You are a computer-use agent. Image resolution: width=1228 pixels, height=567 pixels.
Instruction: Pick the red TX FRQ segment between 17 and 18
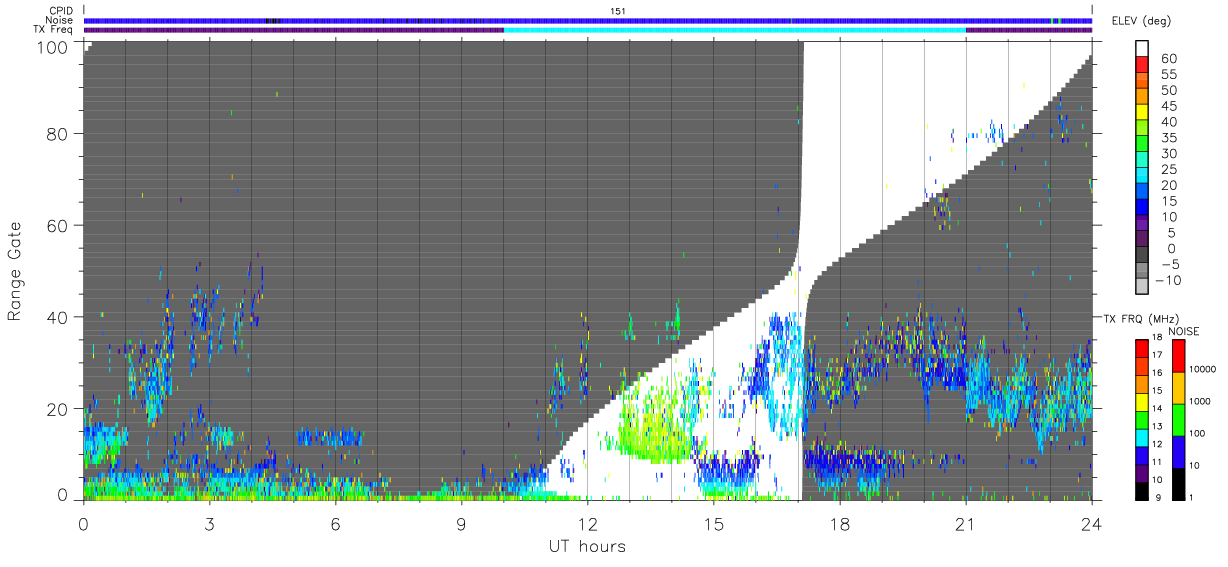(1142, 348)
